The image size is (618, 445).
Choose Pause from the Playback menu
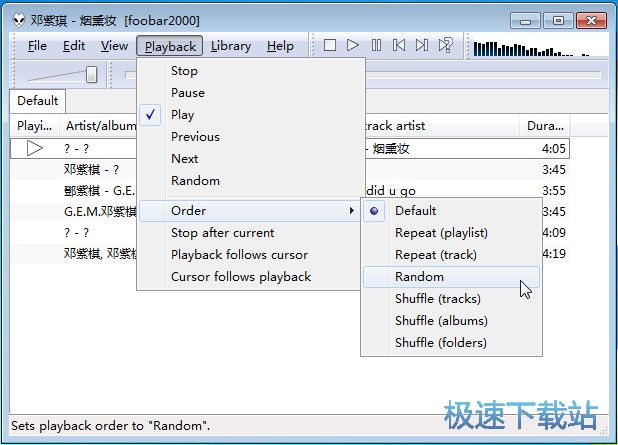pyautogui.click(x=250, y=93)
